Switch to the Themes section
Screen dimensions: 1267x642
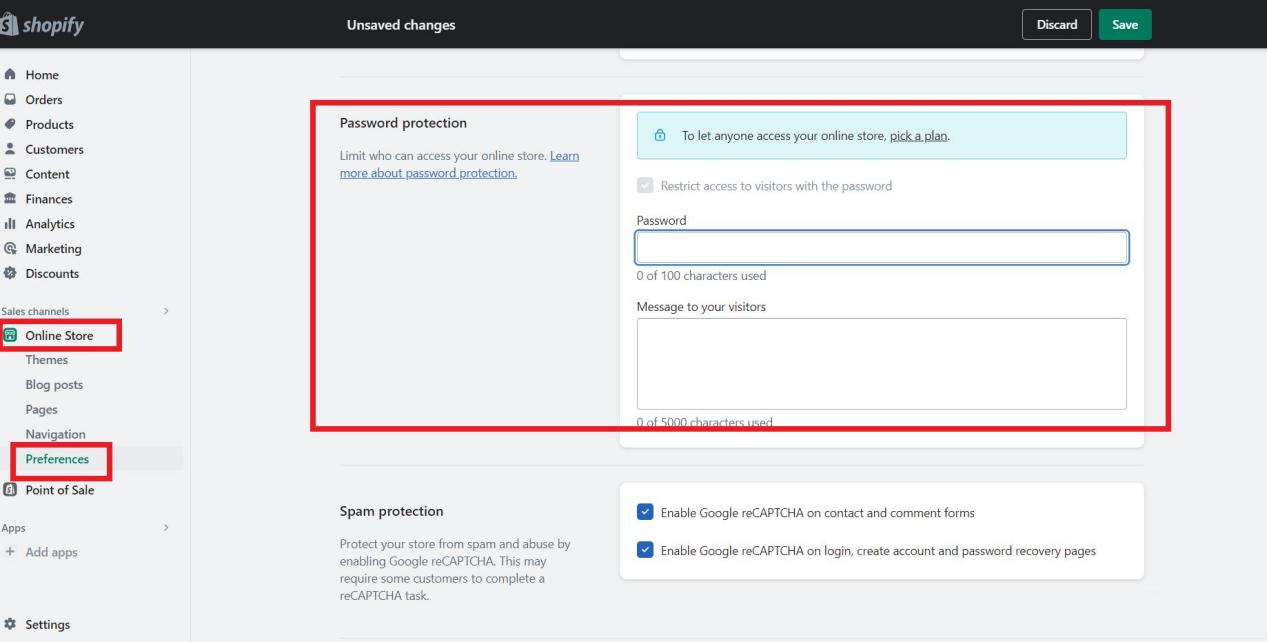pos(48,359)
